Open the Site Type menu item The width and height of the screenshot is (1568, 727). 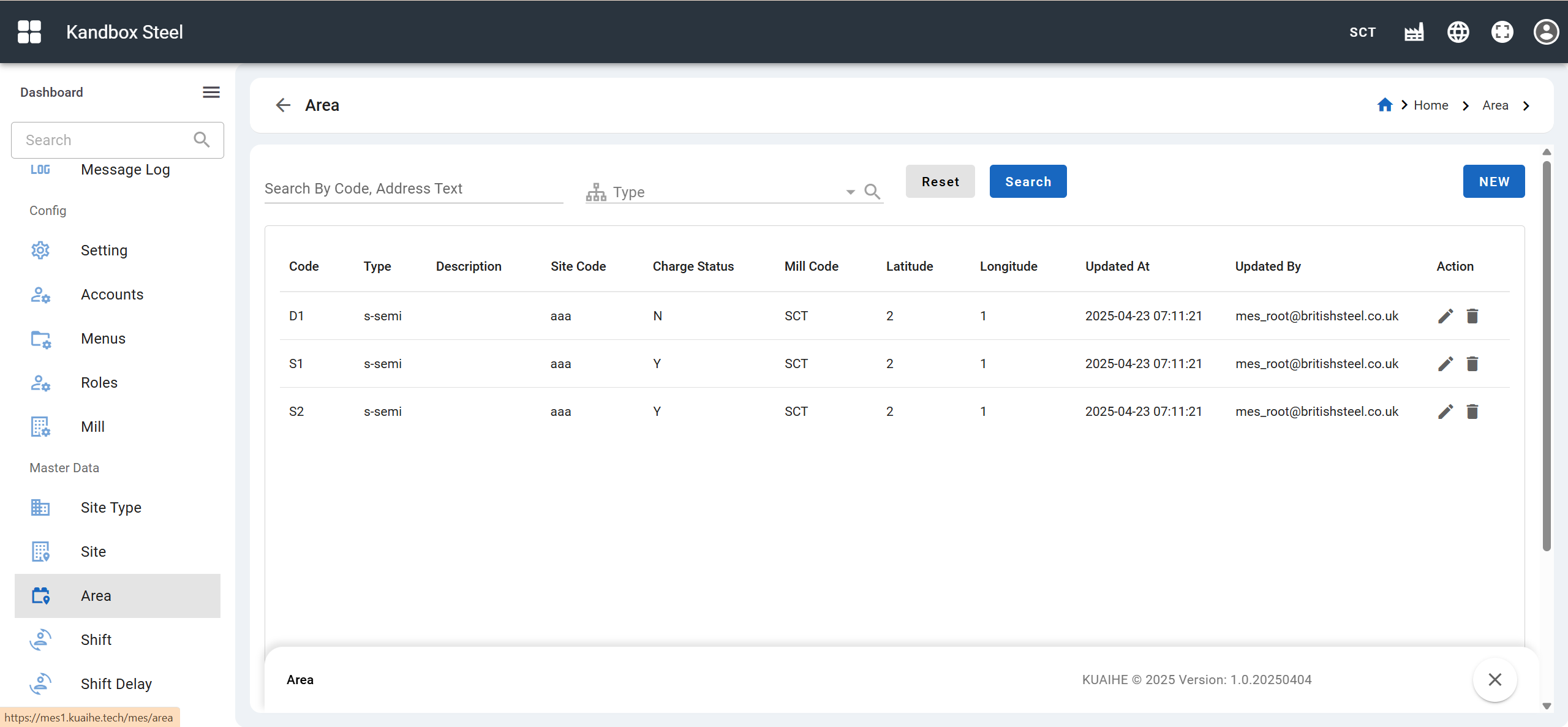tap(111, 508)
